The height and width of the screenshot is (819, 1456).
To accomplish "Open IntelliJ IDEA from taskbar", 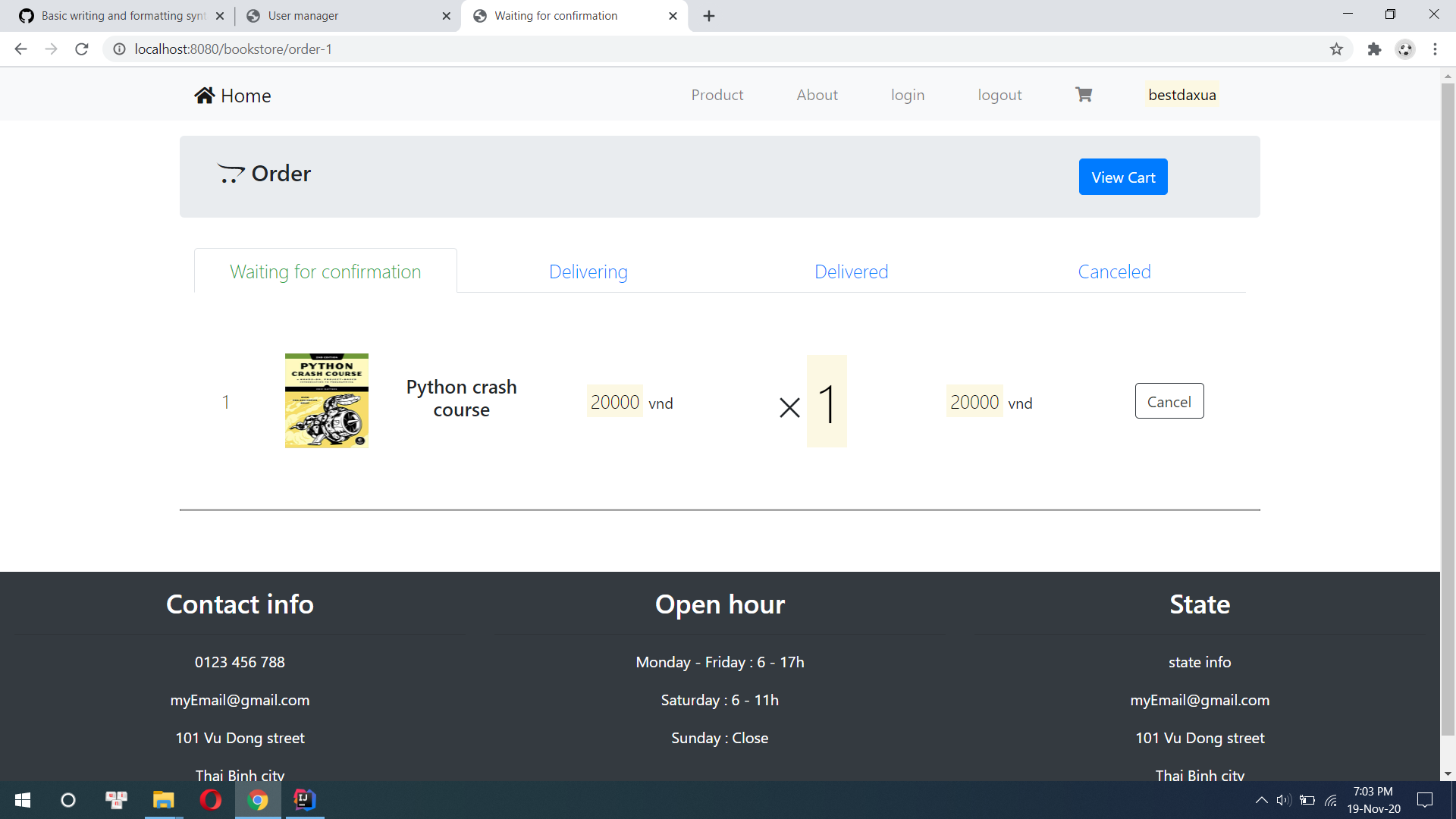I will [305, 800].
